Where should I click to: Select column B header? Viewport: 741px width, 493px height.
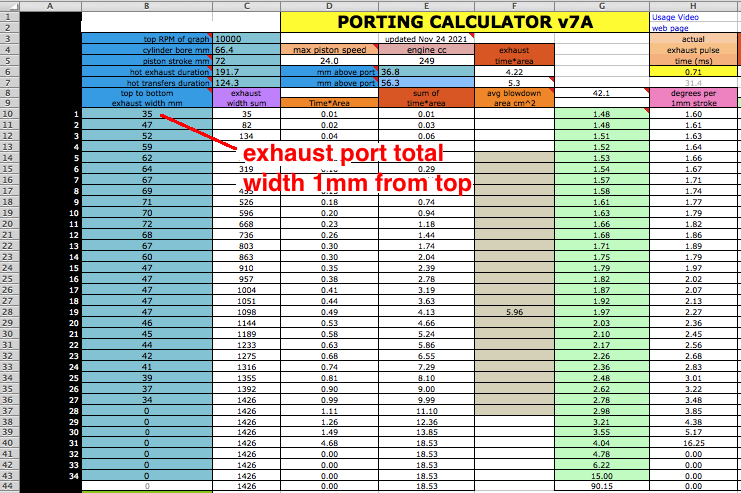pyautogui.click(x=147, y=6)
